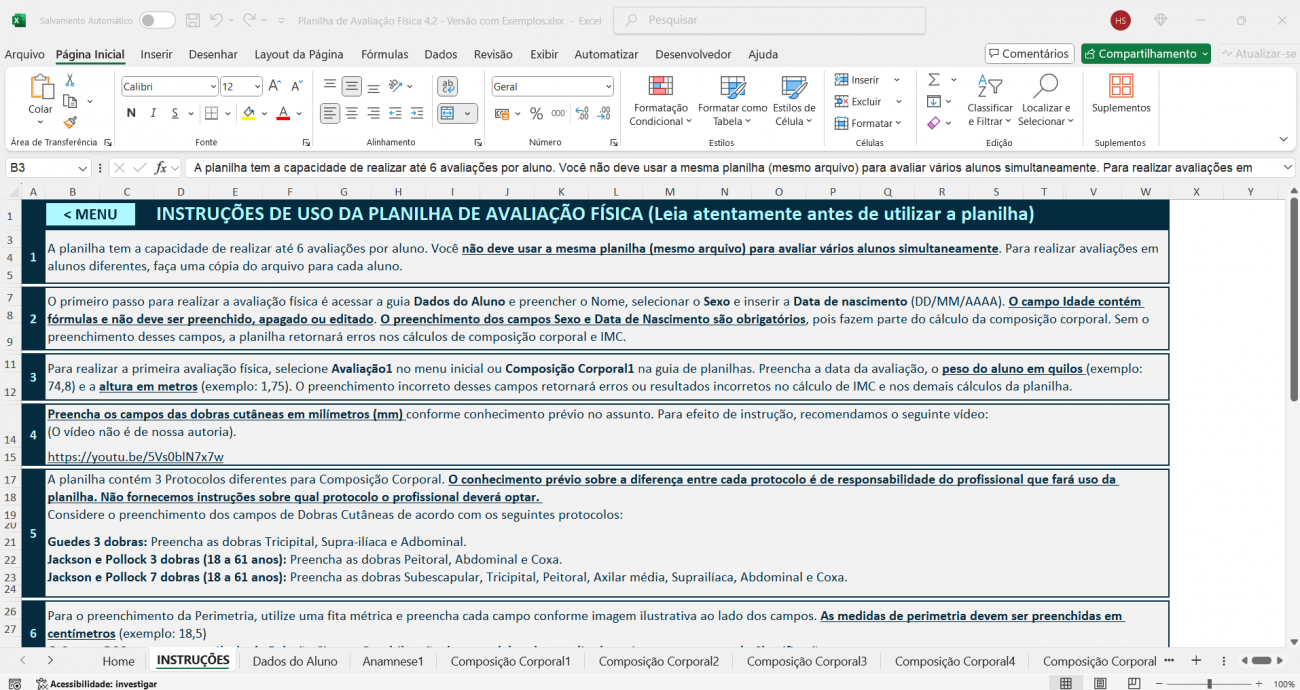The width and height of the screenshot is (1300, 690).
Task: Increase indent in the cell
Action: (415, 113)
